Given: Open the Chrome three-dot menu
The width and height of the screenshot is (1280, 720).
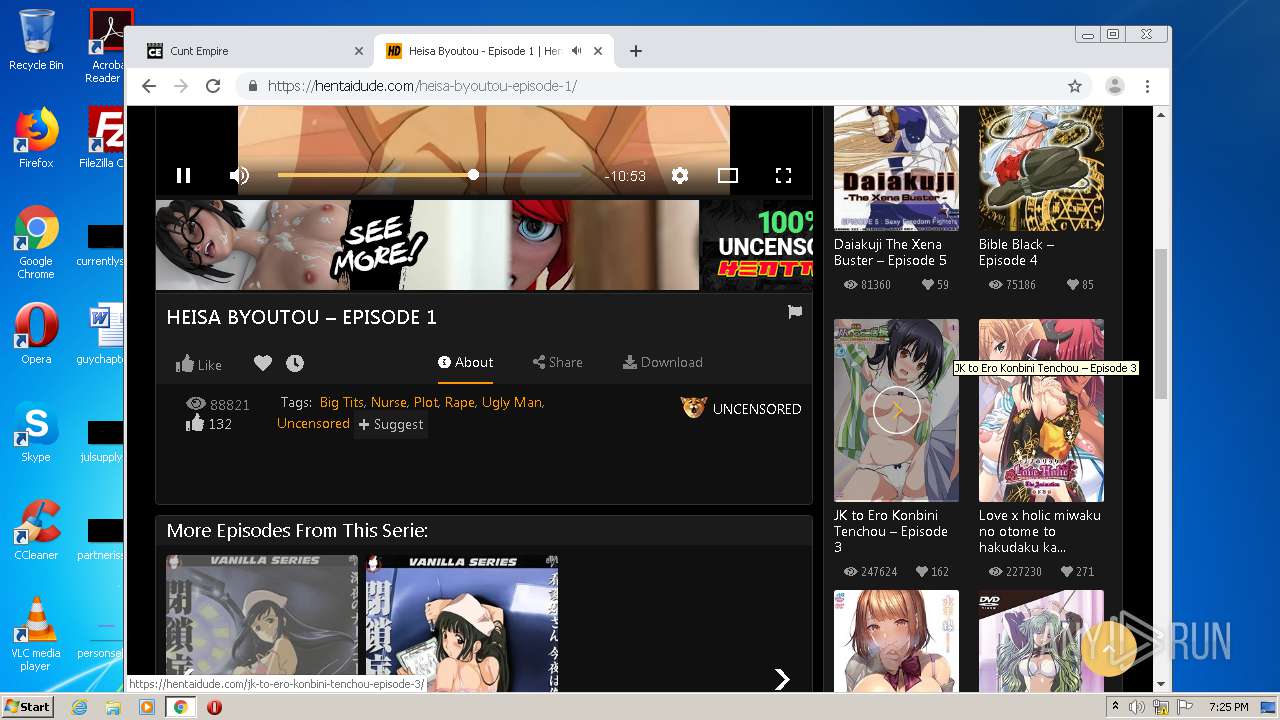Looking at the screenshot, I should (x=1148, y=86).
